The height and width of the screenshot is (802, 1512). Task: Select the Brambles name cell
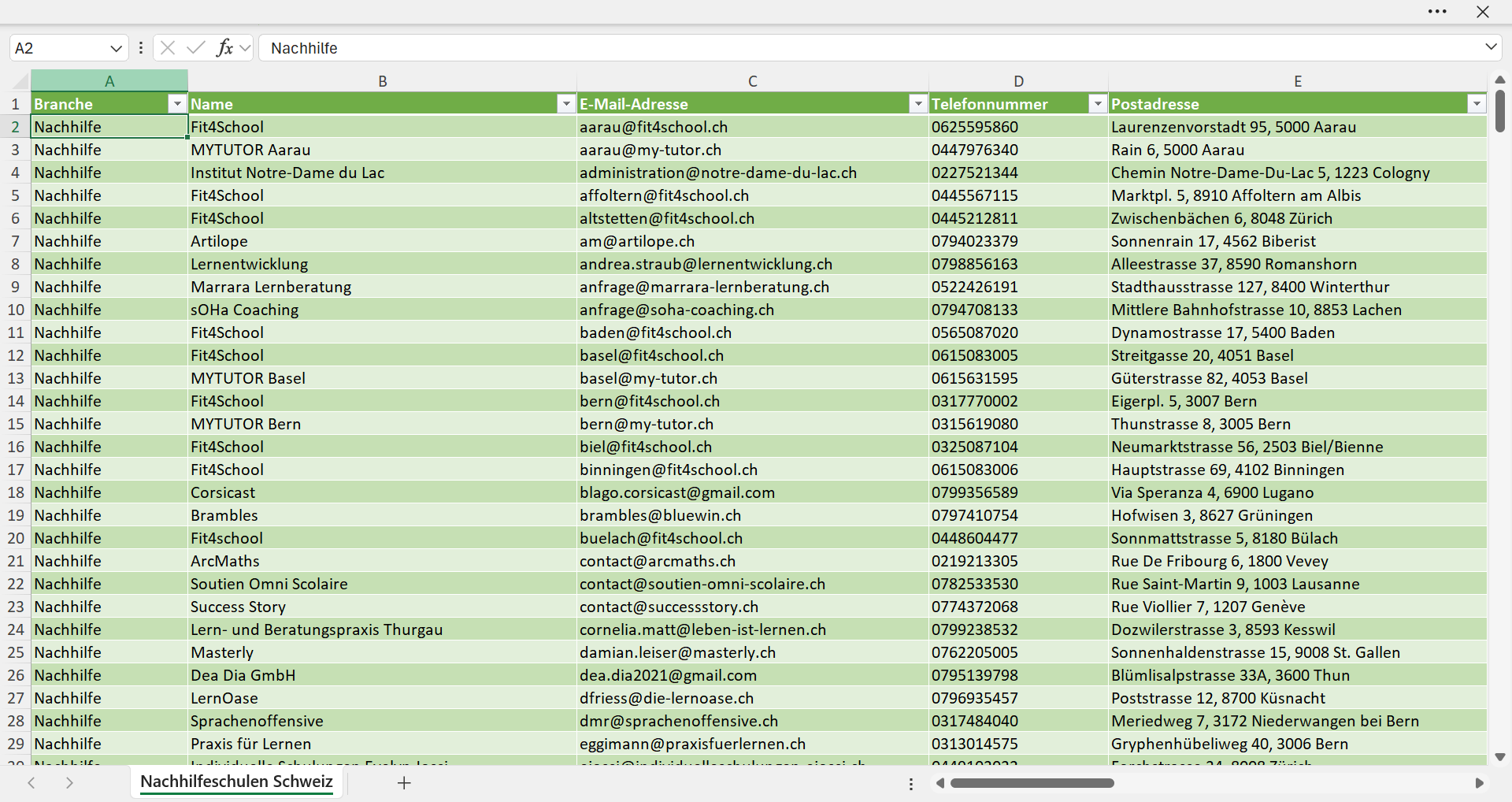click(383, 515)
